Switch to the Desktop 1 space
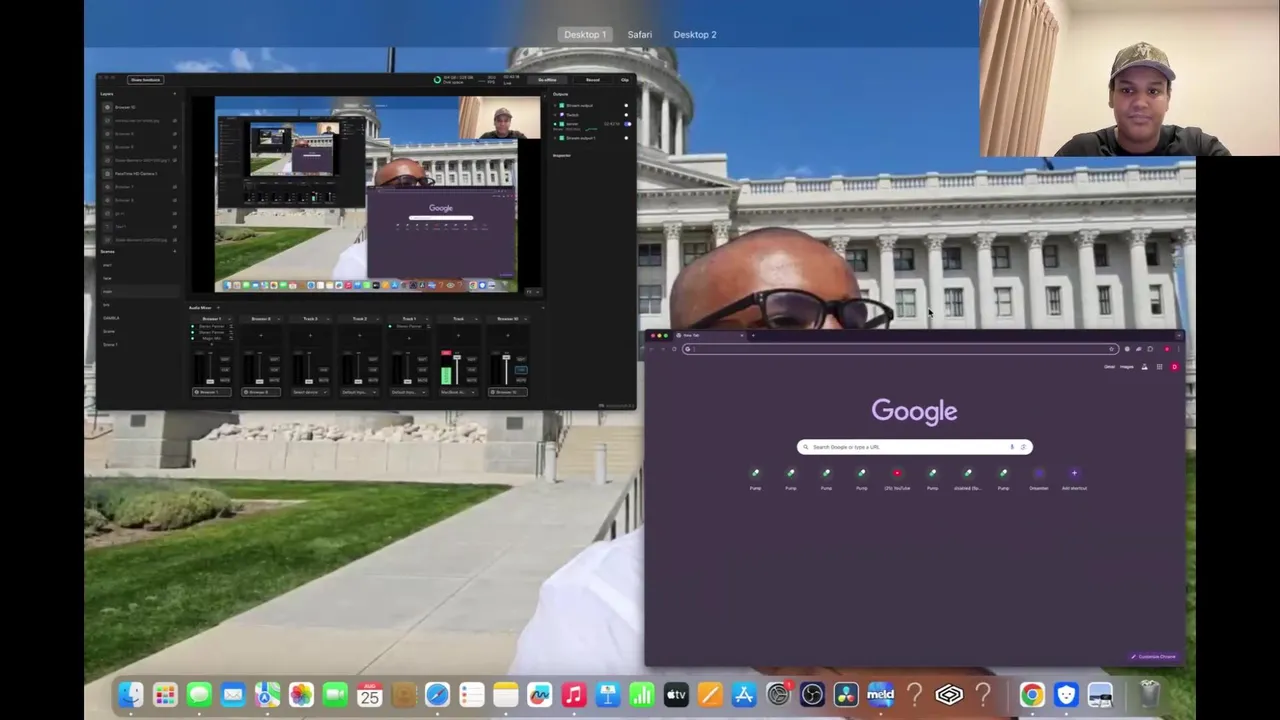 tap(585, 34)
